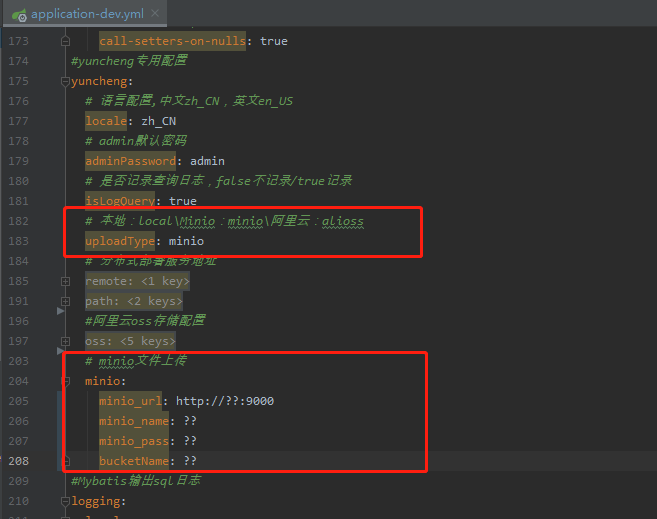The height and width of the screenshot is (519, 657).
Task: Click the fold end marker on line 208
Action: click(65, 461)
